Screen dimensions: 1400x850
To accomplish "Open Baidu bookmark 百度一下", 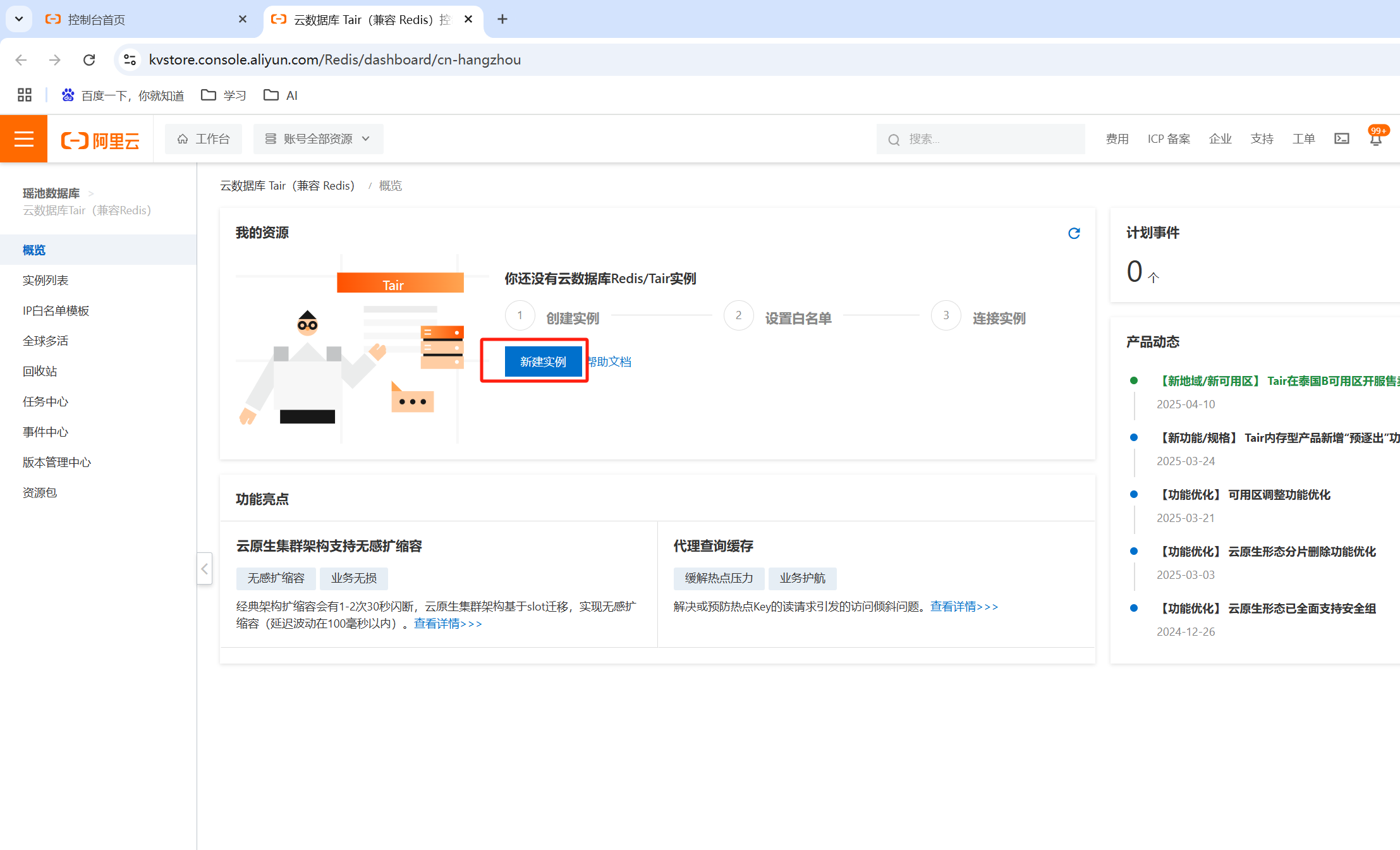I will [123, 95].
